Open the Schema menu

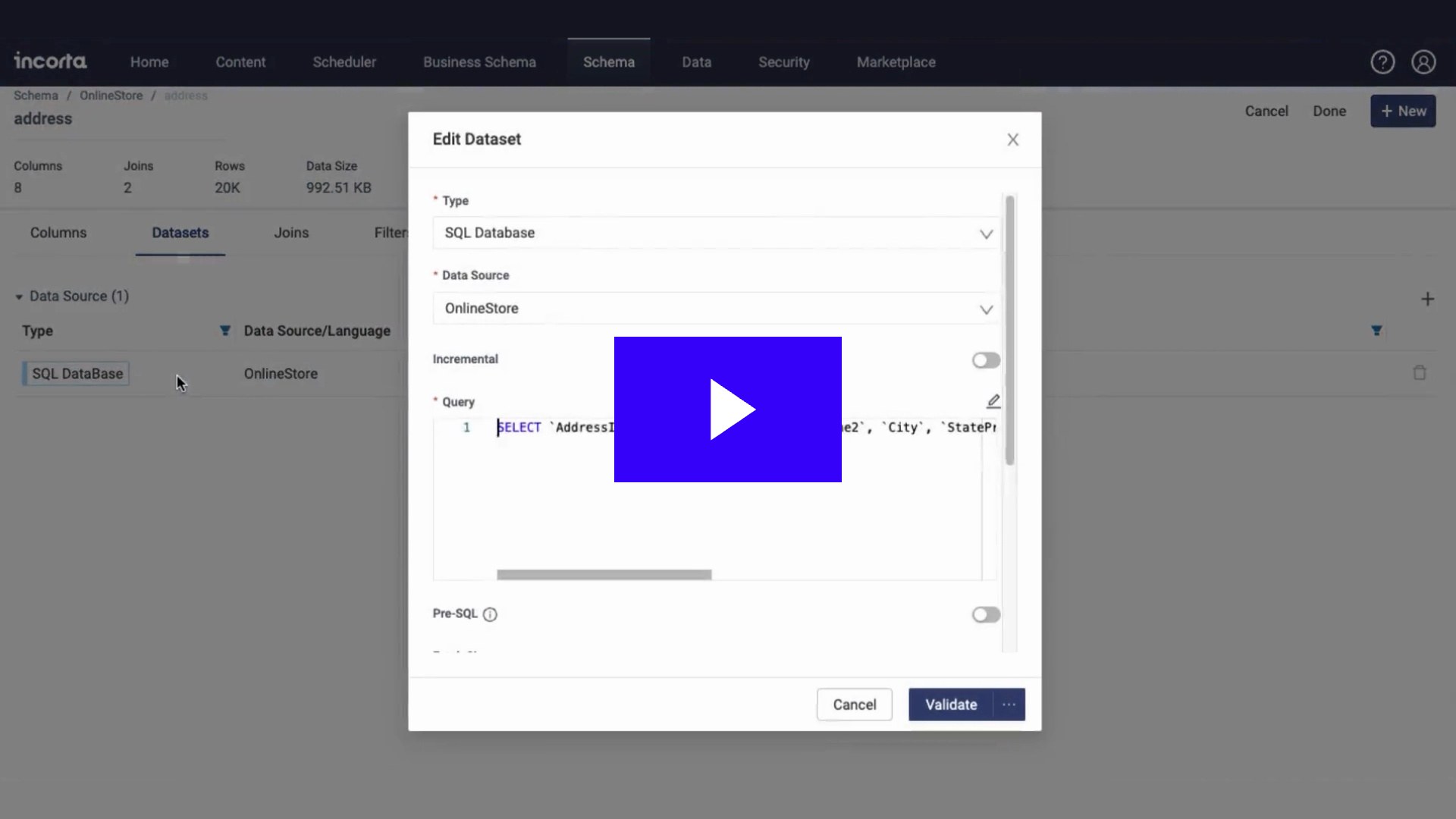(x=609, y=62)
